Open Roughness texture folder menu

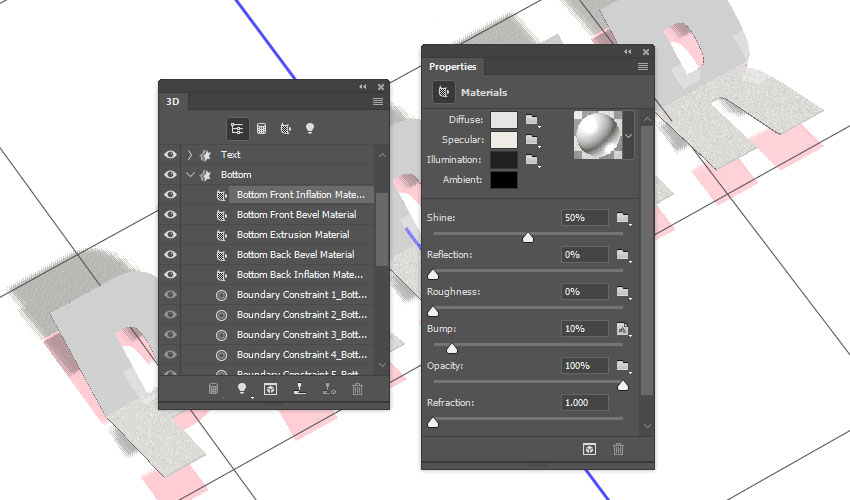point(623,292)
